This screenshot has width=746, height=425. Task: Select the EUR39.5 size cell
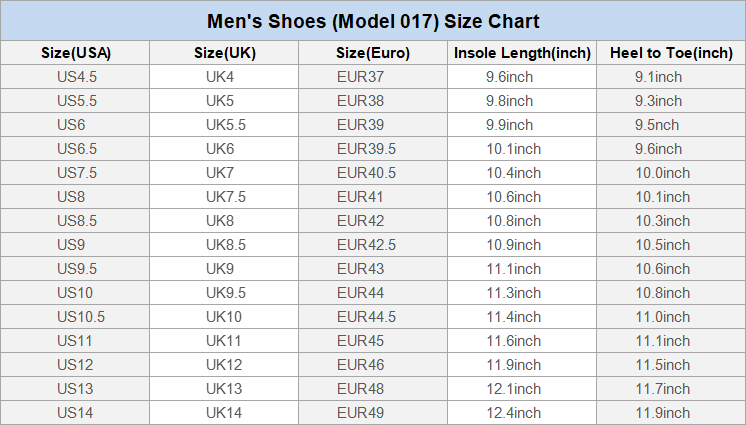pos(366,149)
